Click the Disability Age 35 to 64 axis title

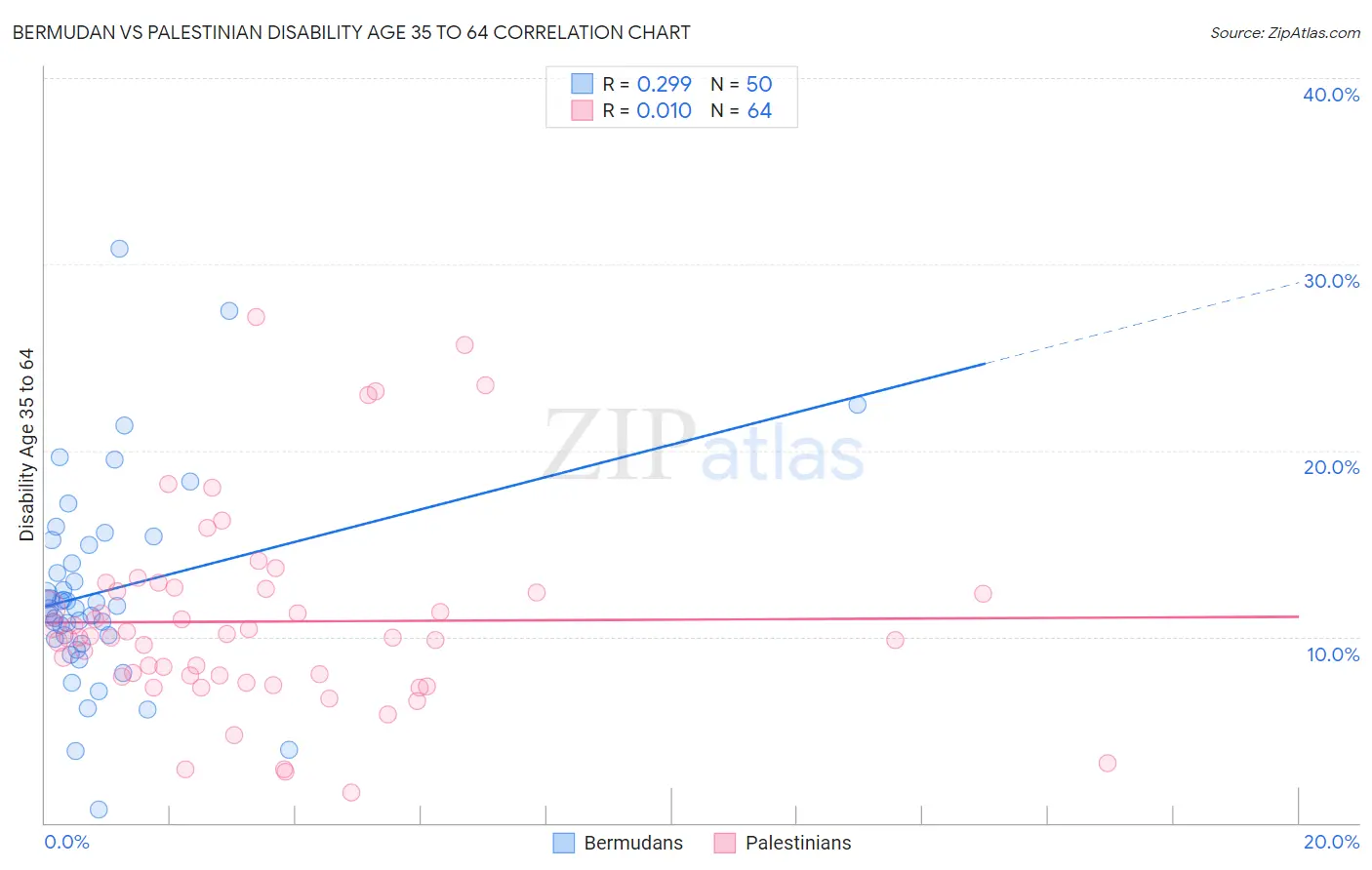[26, 445]
